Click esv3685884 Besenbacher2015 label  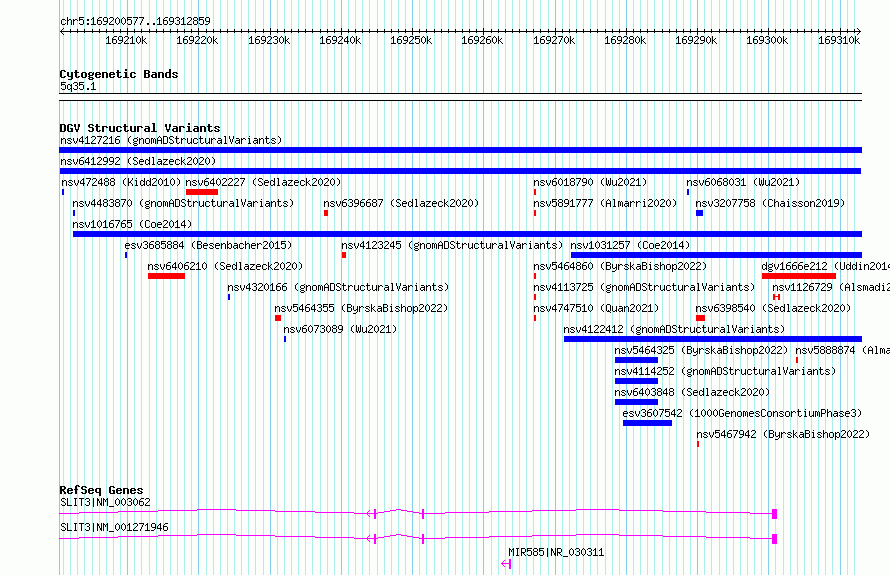point(208,245)
